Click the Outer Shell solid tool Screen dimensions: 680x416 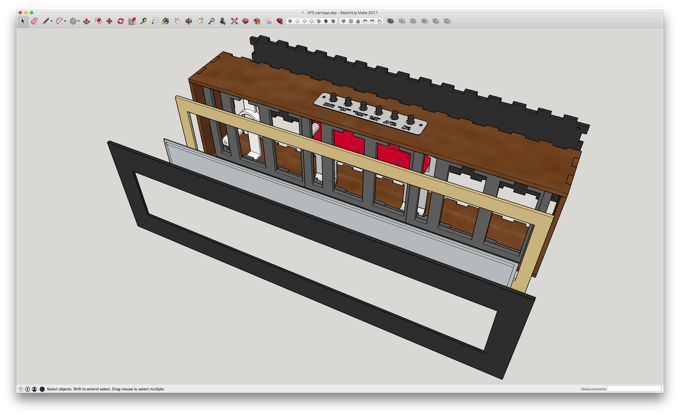point(390,21)
